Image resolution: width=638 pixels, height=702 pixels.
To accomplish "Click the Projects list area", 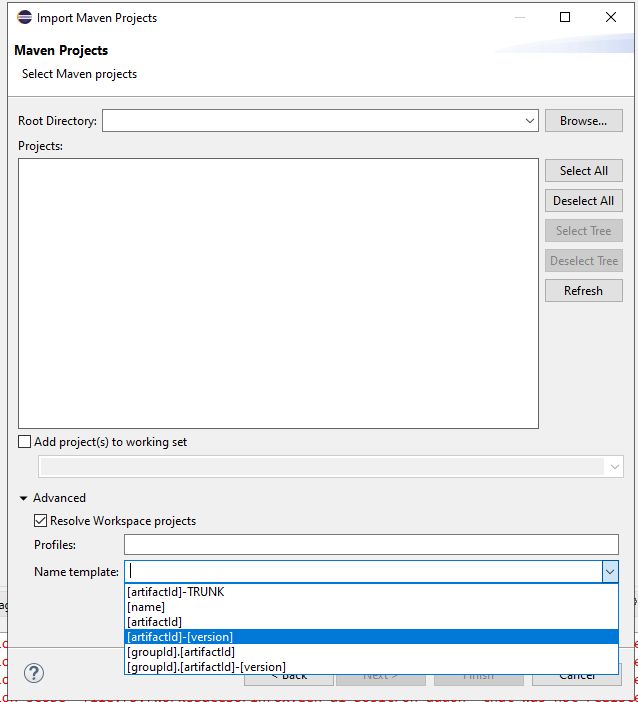I will pyautogui.click(x=278, y=293).
